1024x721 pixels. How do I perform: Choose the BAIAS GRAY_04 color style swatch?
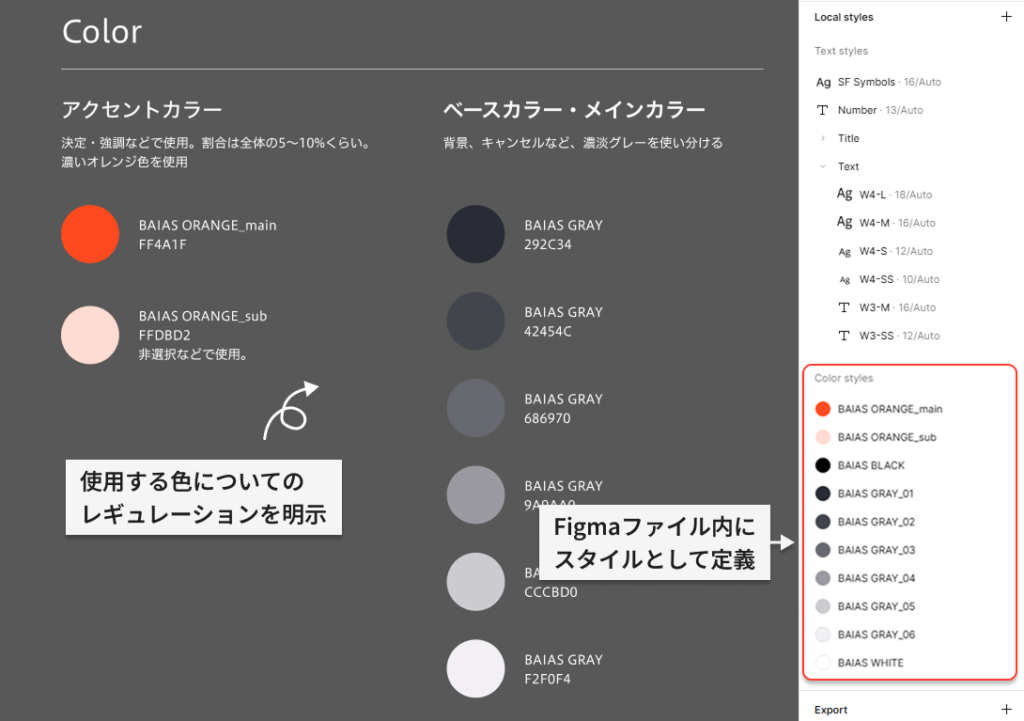pyautogui.click(x=823, y=578)
